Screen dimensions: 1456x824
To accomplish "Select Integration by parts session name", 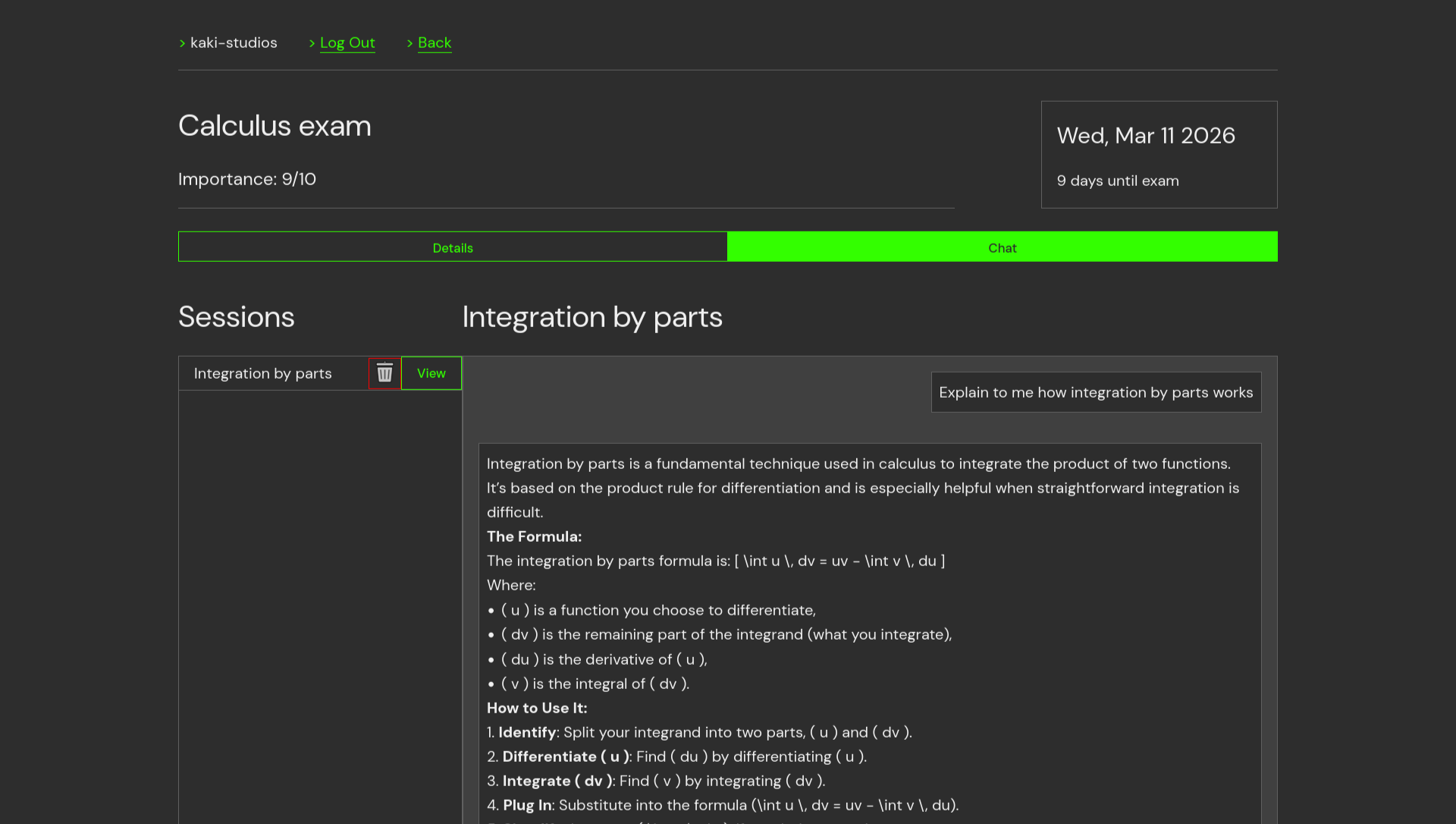I will [x=262, y=373].
